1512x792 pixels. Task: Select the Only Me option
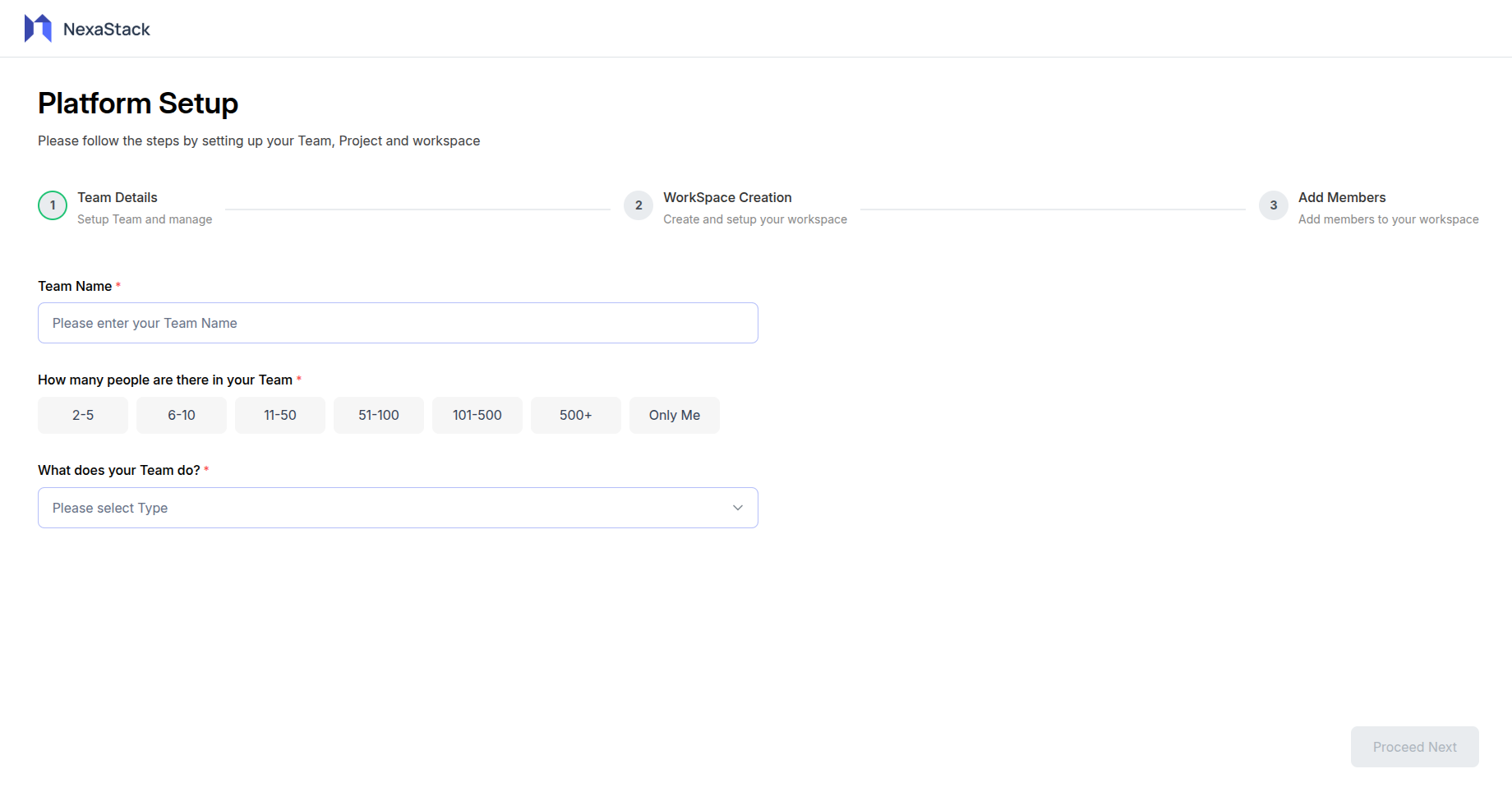click(675, 415)
